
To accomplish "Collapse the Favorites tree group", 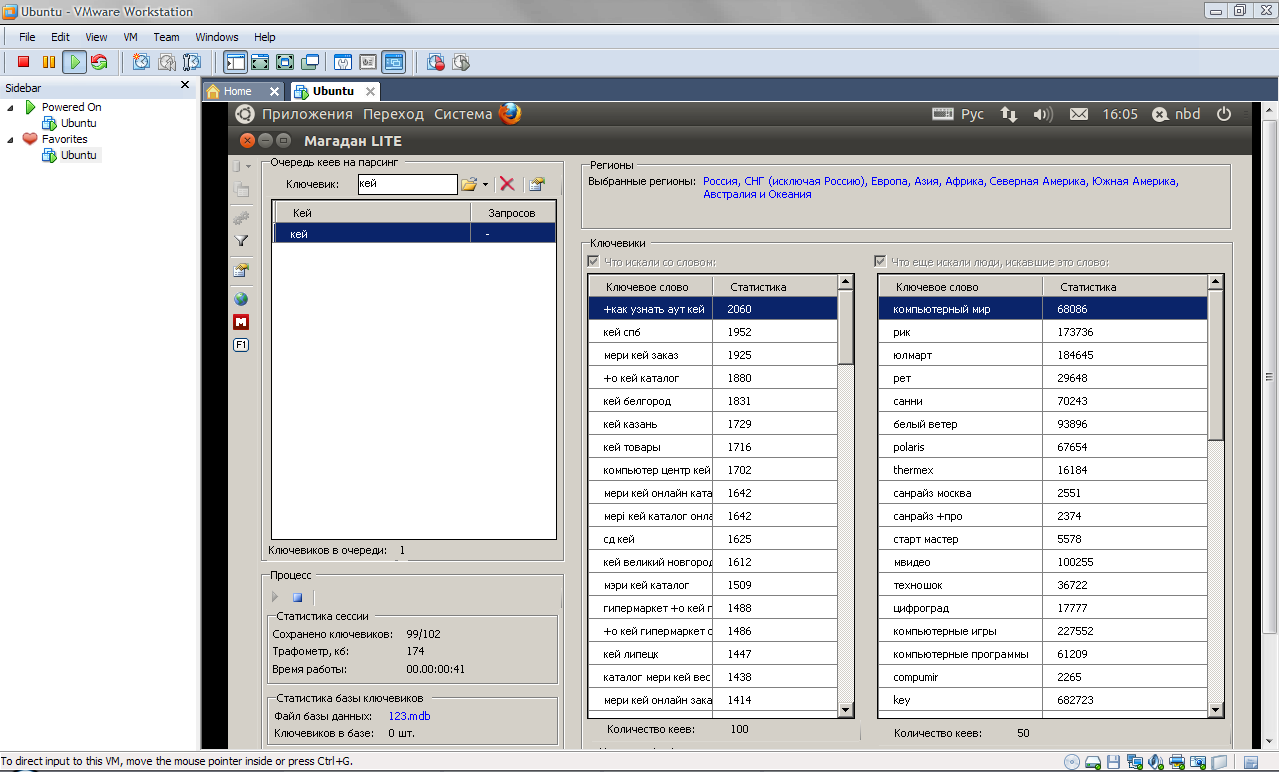I will (x=11, y=139).
